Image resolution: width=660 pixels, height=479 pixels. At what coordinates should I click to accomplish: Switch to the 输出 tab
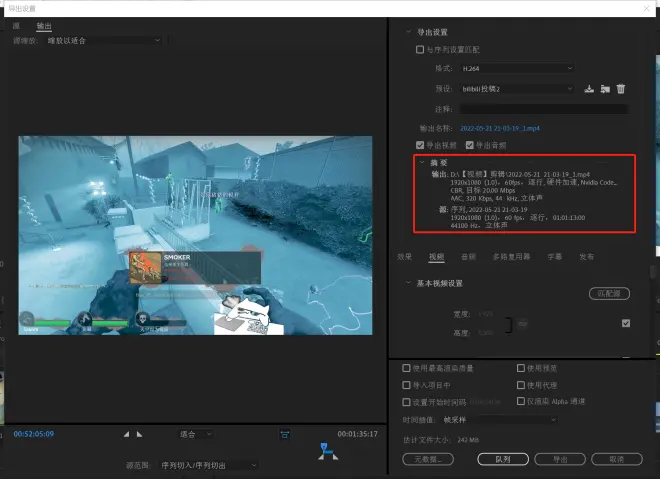pos(44,26)
